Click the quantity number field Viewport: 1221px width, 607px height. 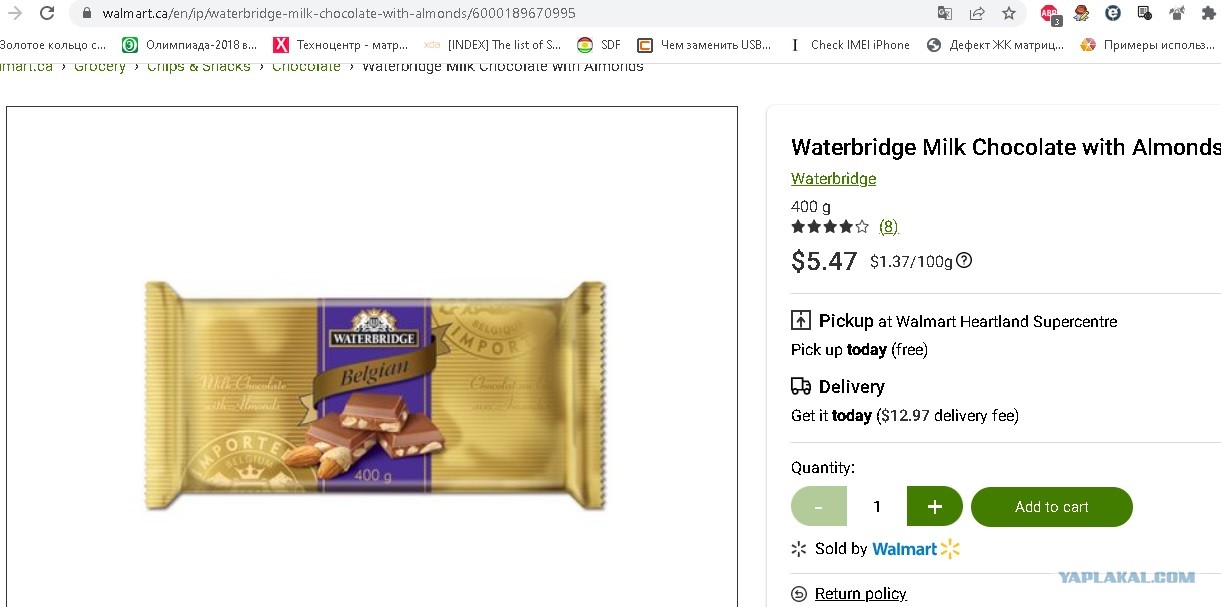(x=877, y=507)
